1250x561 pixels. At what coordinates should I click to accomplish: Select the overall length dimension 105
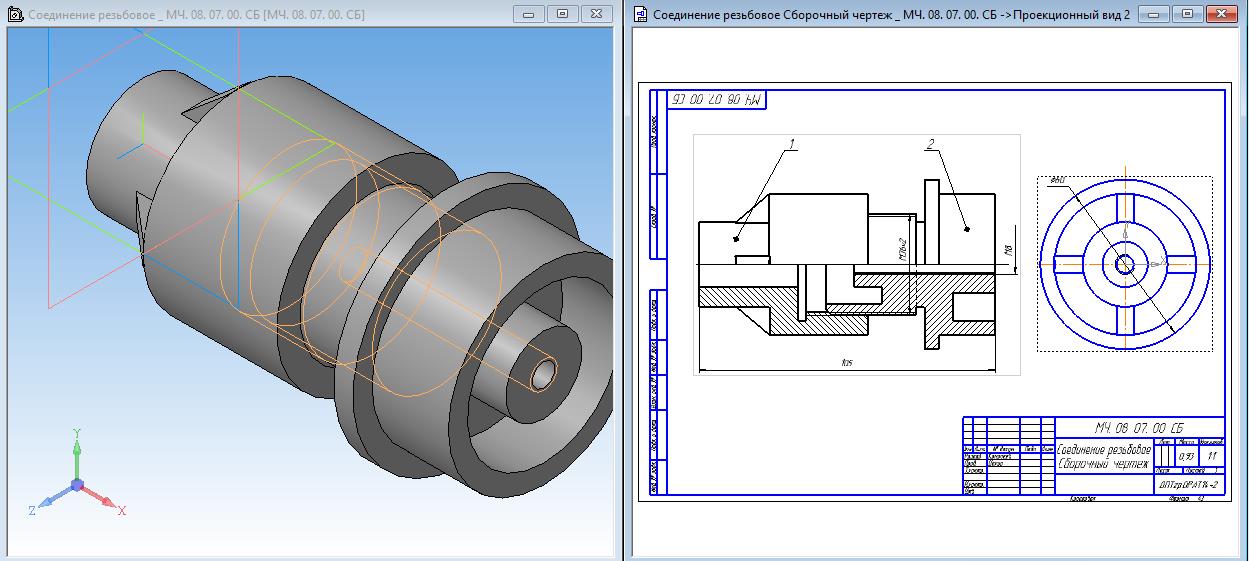[x=847, y=365]
